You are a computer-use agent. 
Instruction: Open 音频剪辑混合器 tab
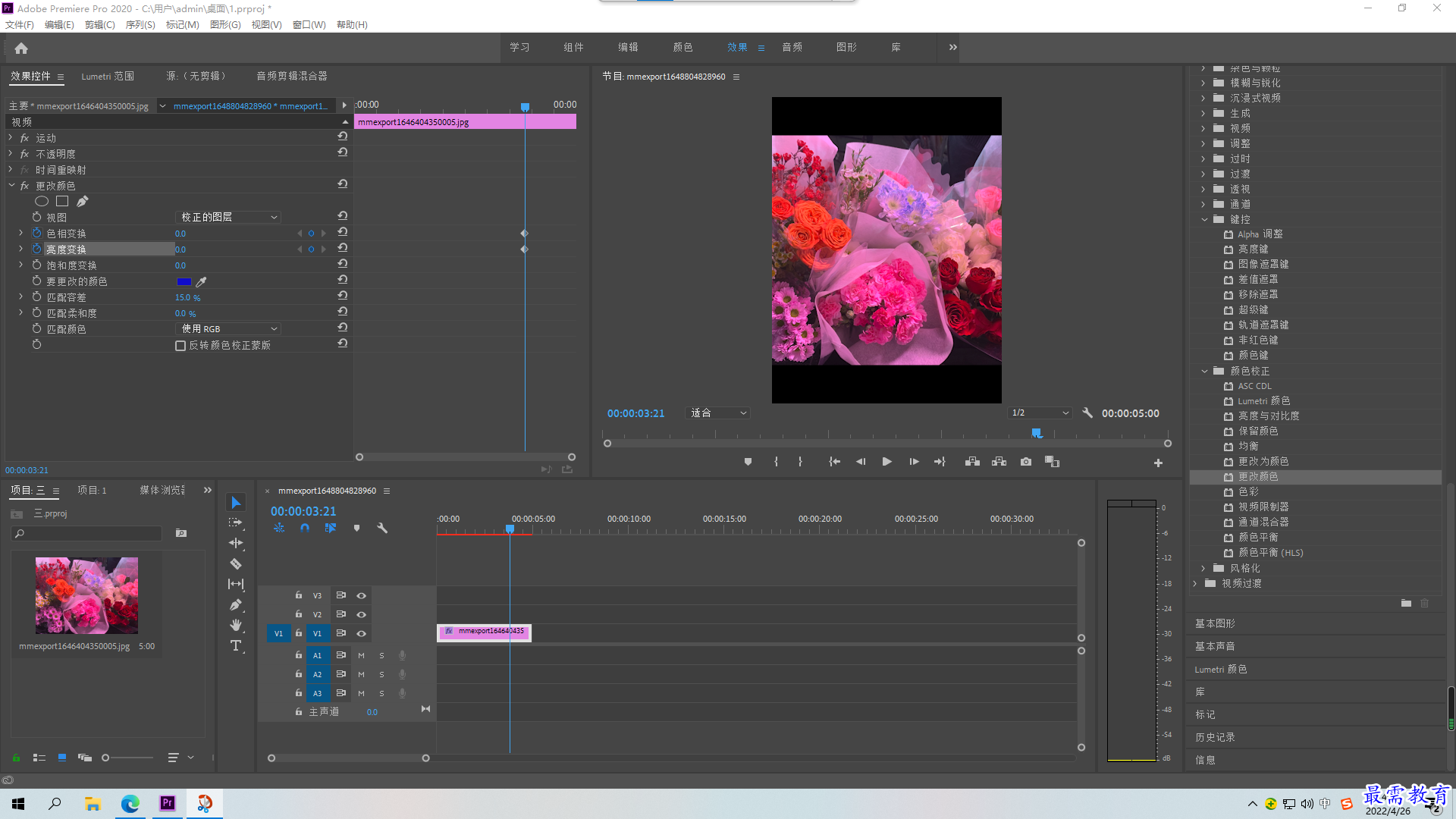point(292,76)
